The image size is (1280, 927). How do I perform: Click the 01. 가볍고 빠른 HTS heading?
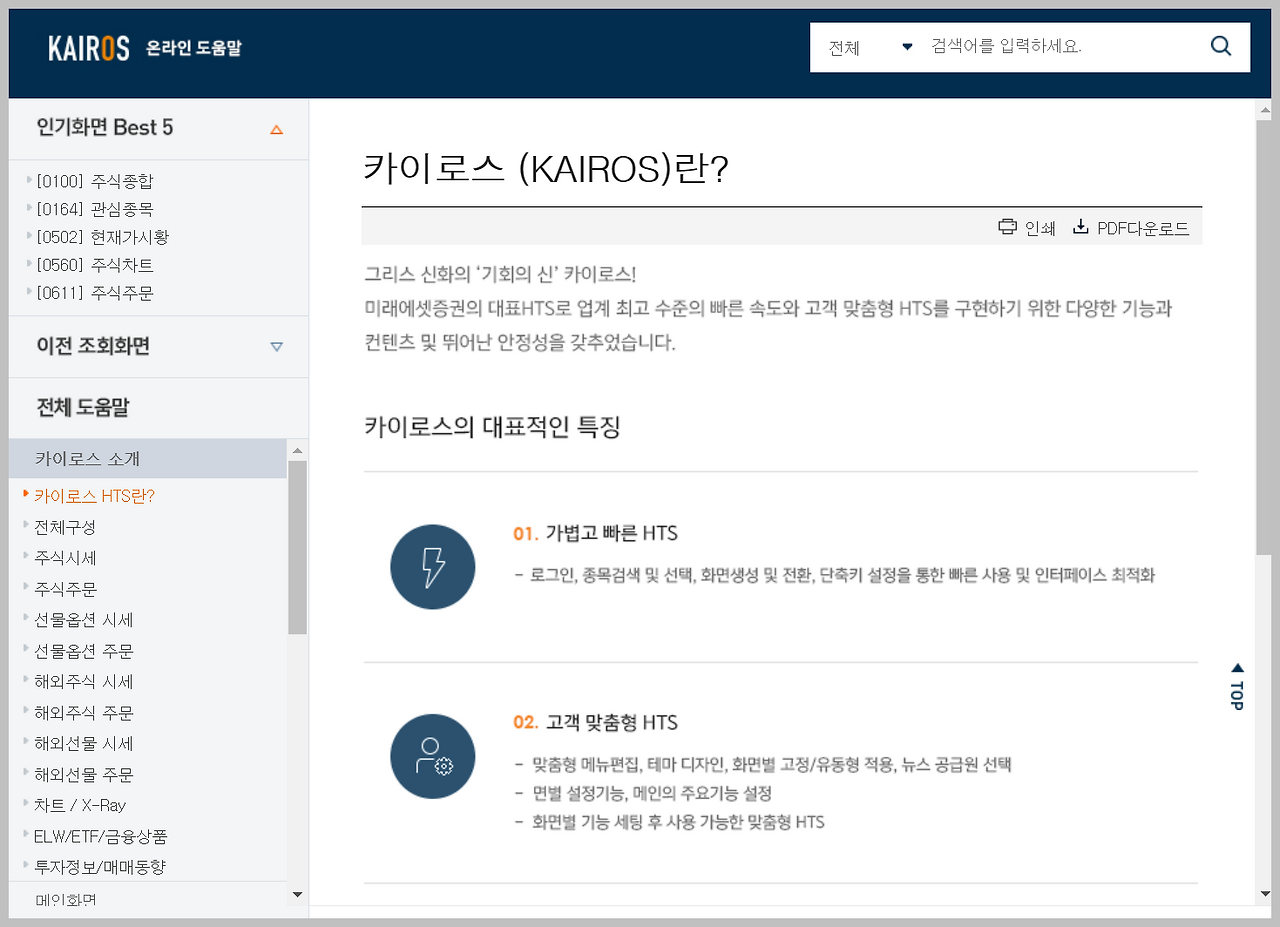pyautogui.click(x=596, y=533)
